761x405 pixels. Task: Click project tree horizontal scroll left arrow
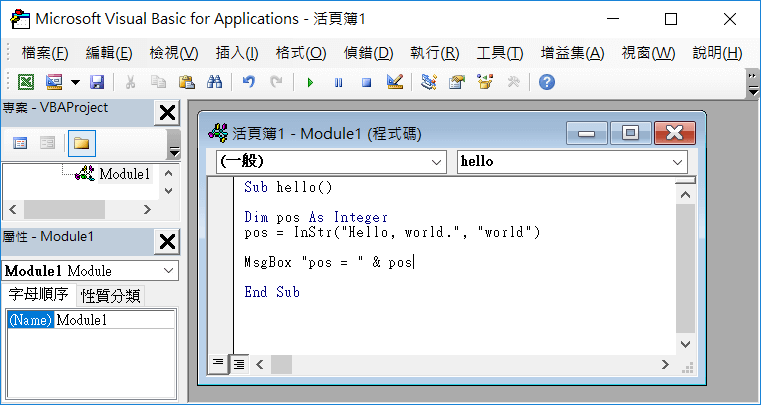[13, 210]
